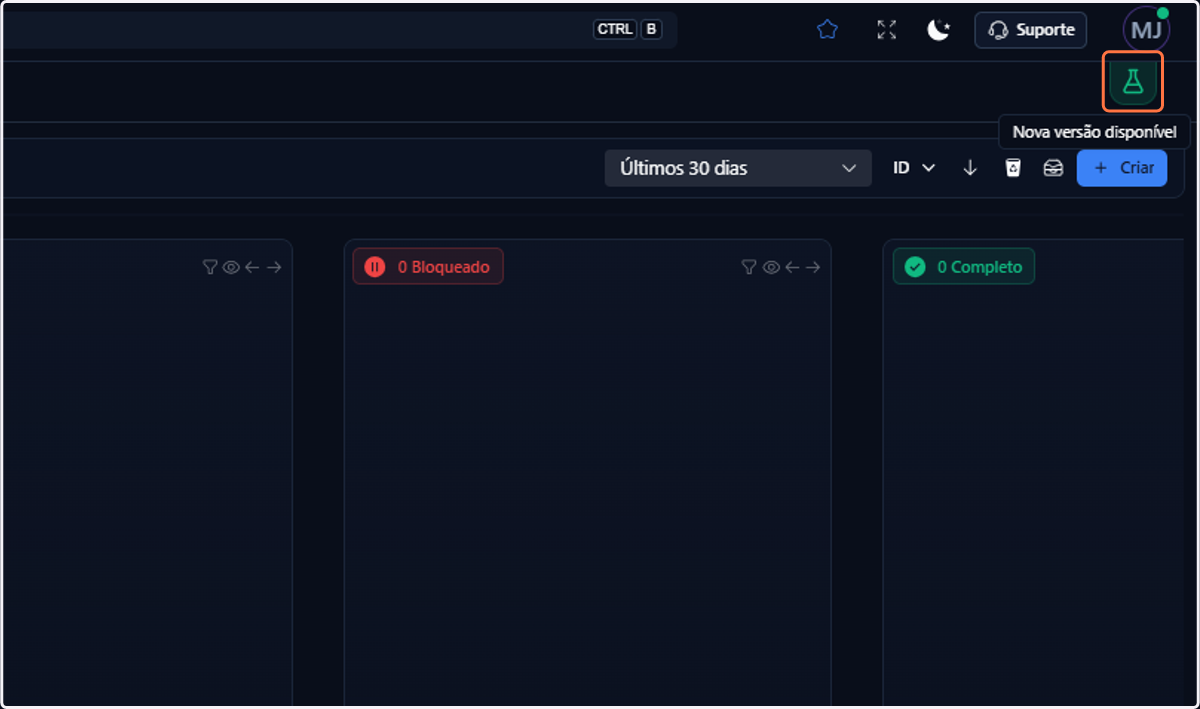Click the blue Criar button
Screen dimensions: 1200x709
pos(1122,168)
